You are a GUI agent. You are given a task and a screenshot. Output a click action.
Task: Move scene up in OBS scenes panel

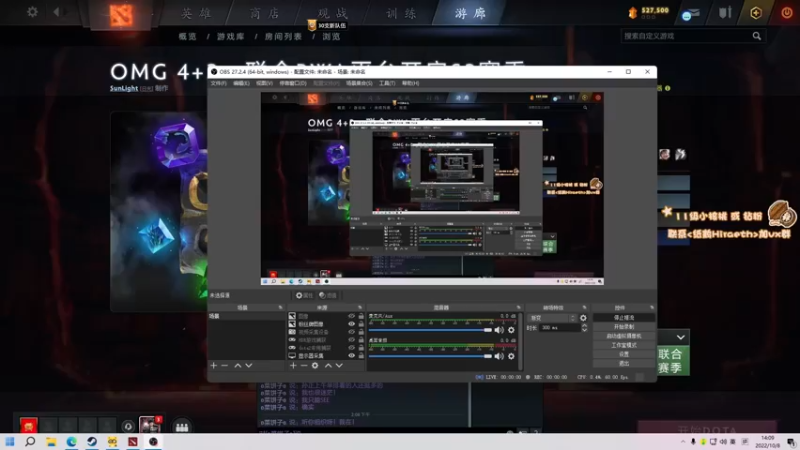click(238, 365)
